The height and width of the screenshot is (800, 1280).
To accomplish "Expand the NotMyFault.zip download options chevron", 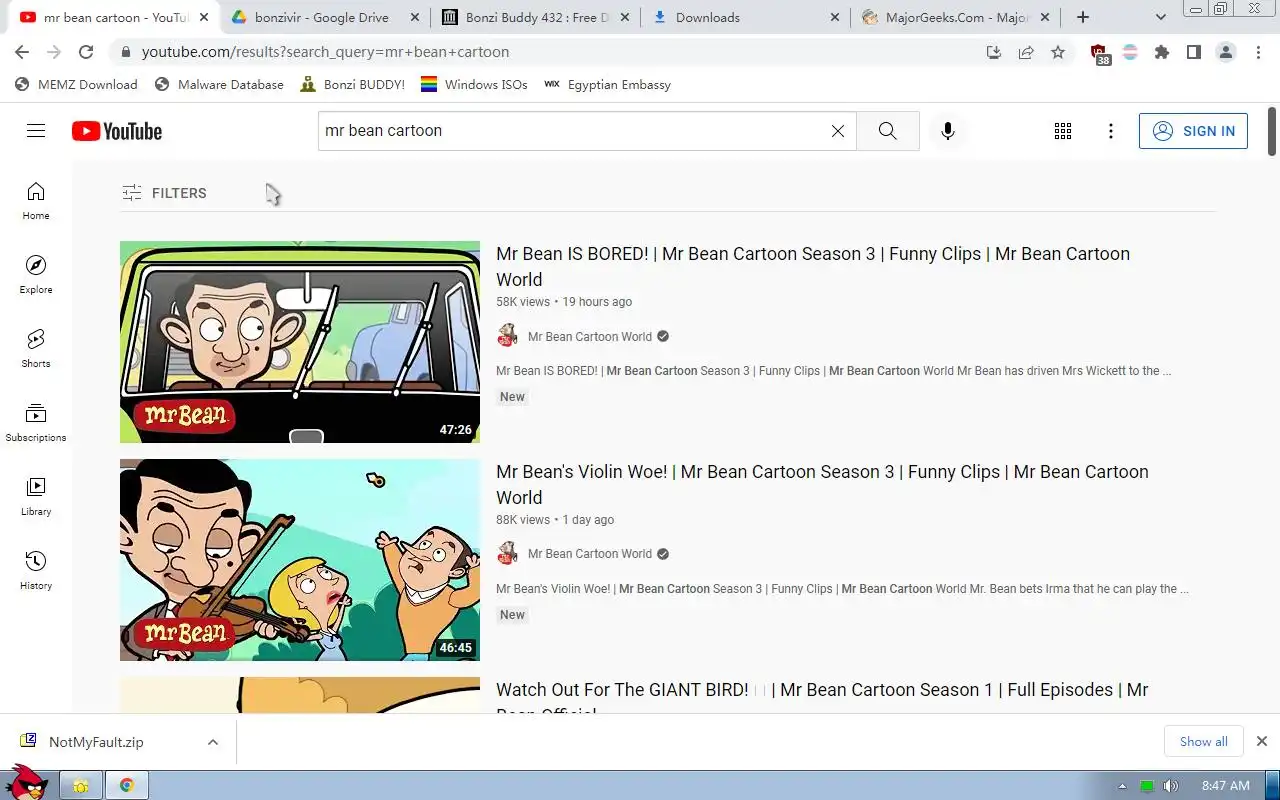I will click(213, 742).
